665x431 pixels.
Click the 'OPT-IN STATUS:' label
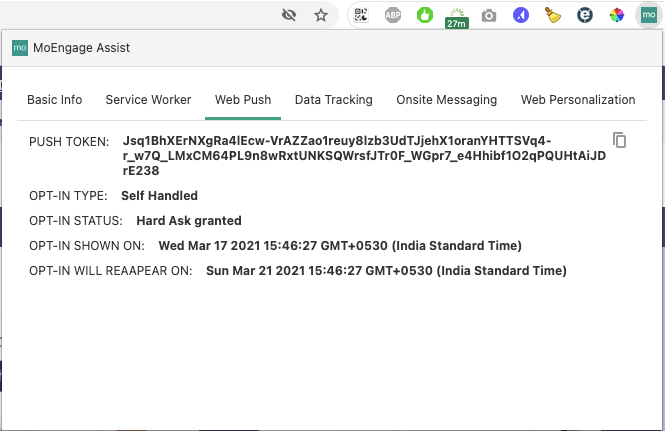(x=76, y=221)
